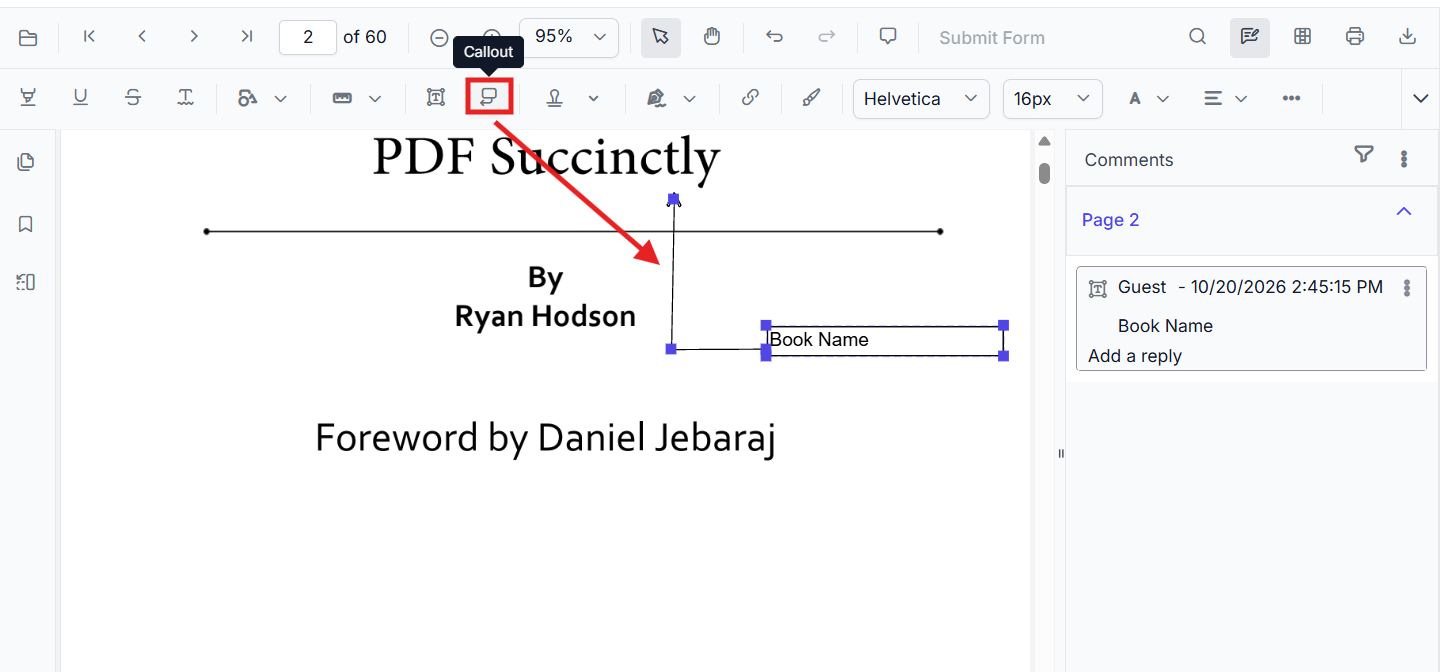Open the page thumbnails panel
The image size is (1445, 672).
(x=26, y=162)
